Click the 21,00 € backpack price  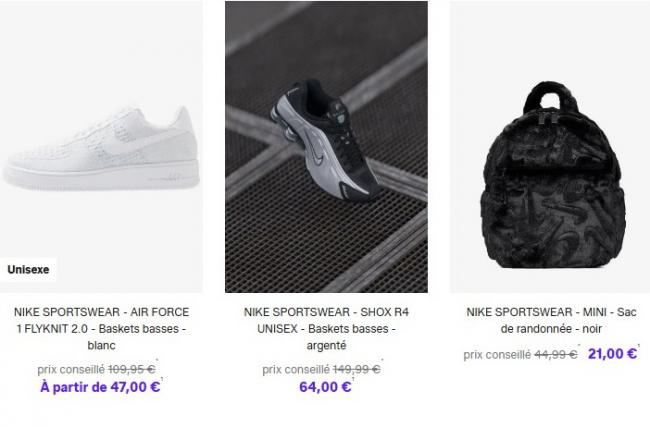click(x=612, y=354)
